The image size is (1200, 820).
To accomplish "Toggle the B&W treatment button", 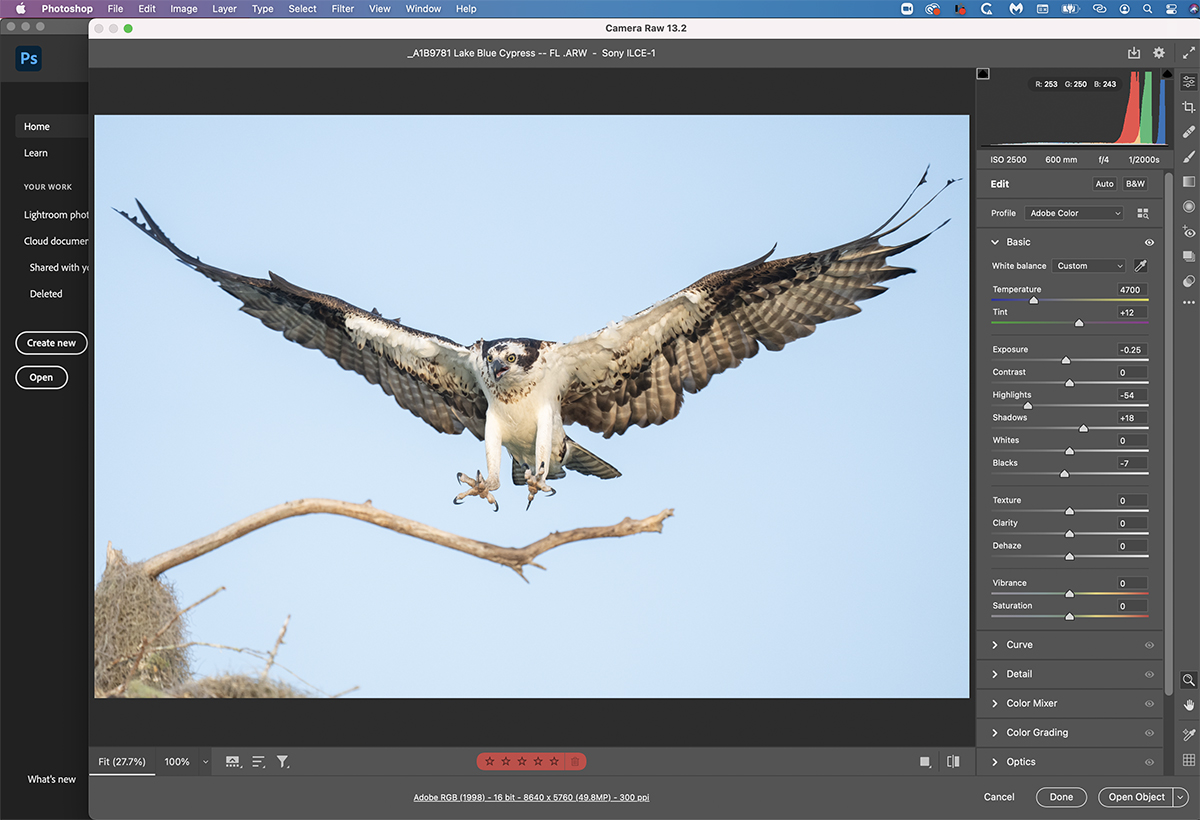I will tap(1135, 184).
